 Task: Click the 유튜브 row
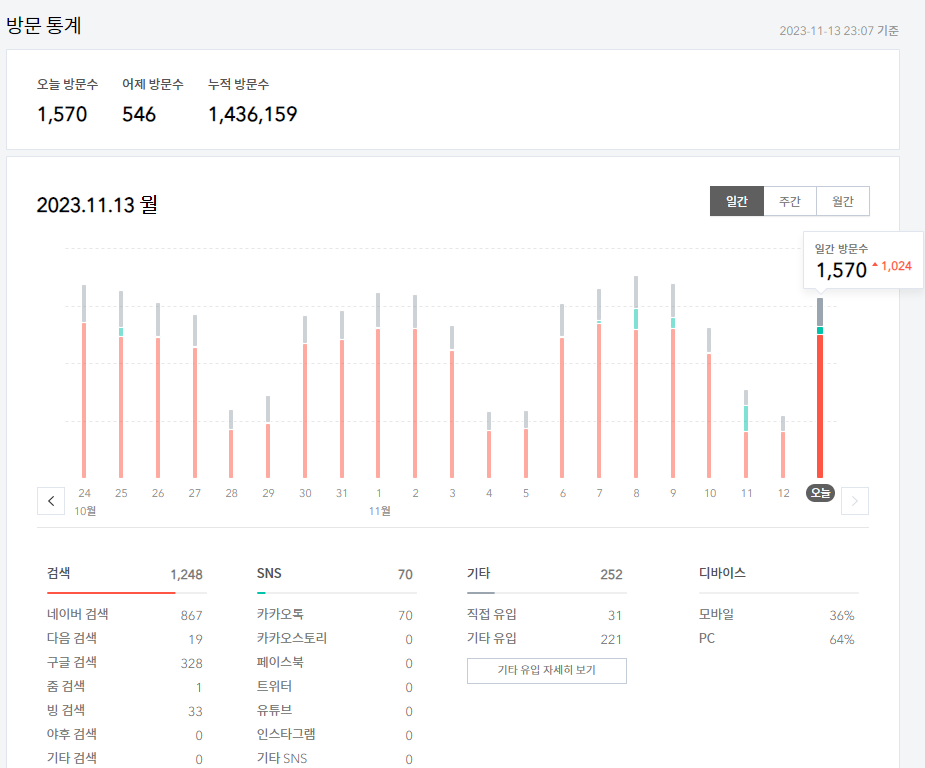(x=335, y=711)
